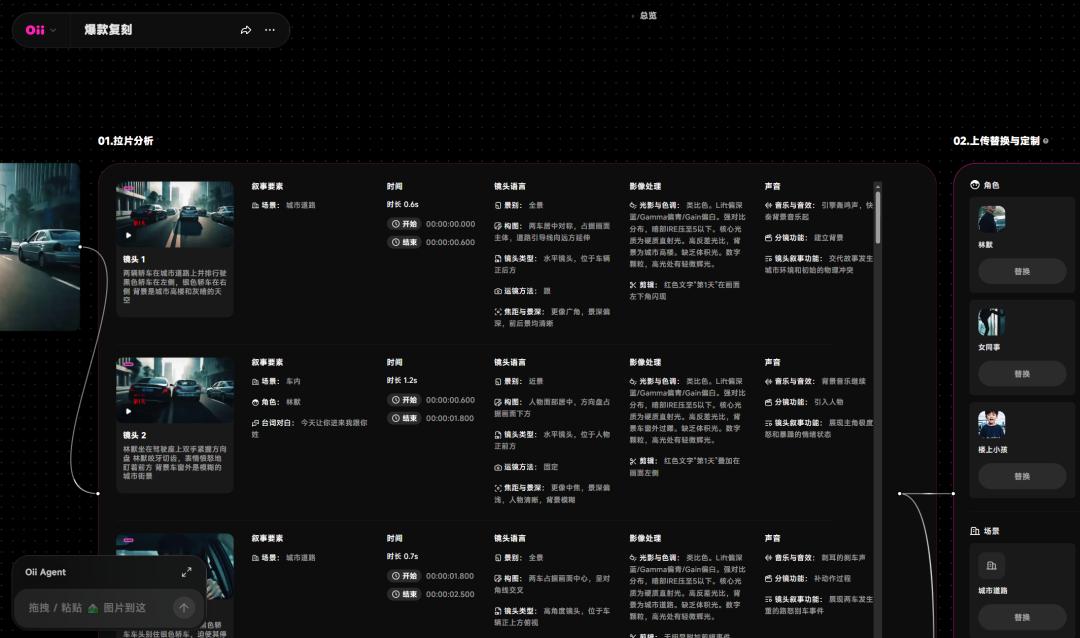Click the share arrow icon

pos(246,30)
